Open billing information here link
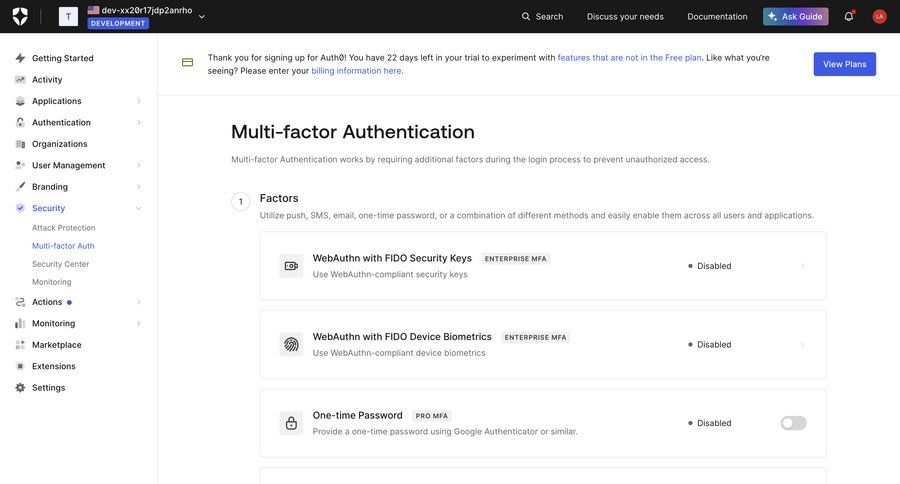 pyautogui.click(x=356, y=71)
